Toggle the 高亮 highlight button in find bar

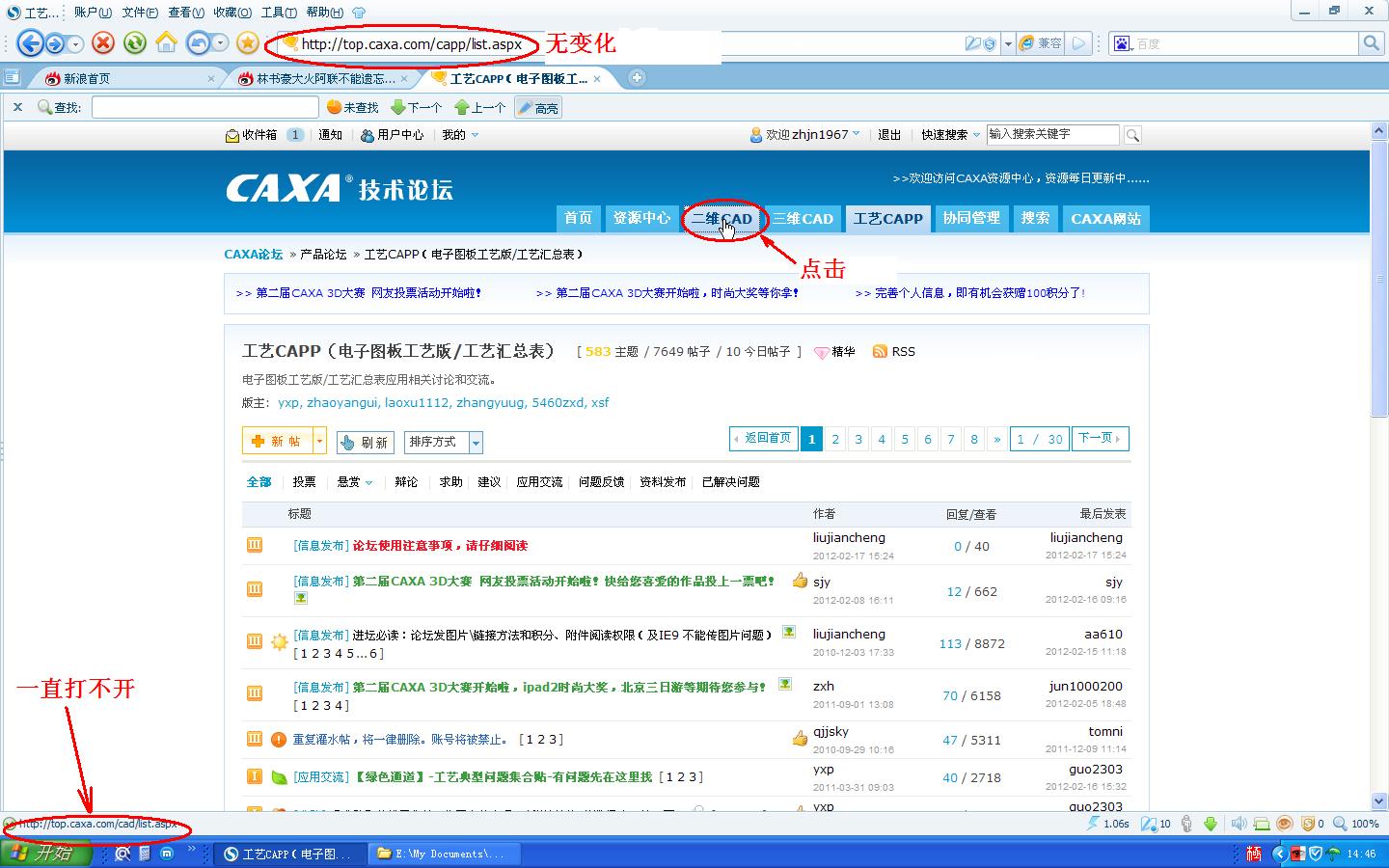[538, 108]
